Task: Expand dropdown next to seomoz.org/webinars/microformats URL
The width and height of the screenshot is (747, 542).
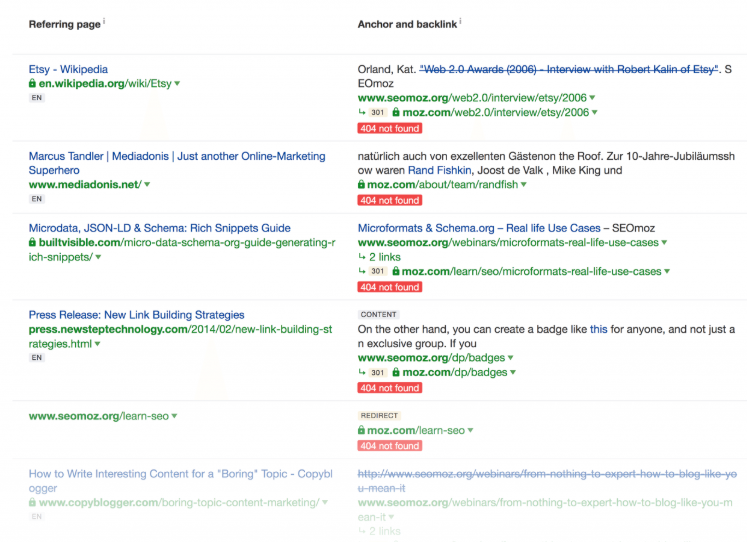Action: (664, 242)
